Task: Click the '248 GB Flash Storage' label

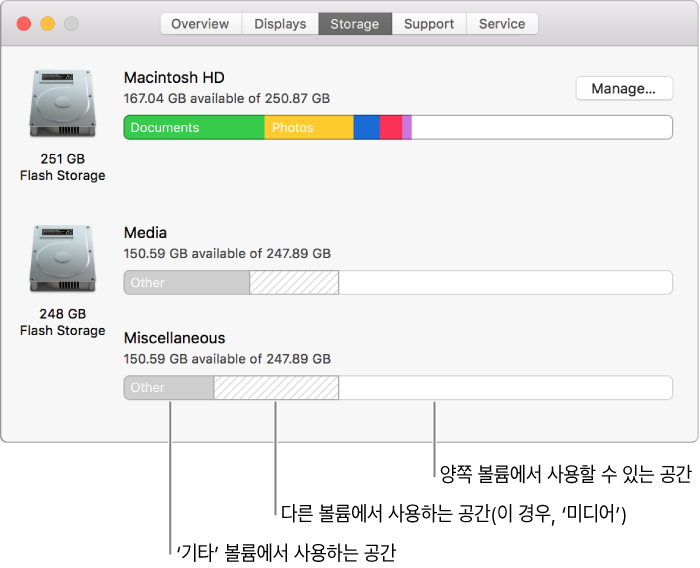Action: pos(62,322)
